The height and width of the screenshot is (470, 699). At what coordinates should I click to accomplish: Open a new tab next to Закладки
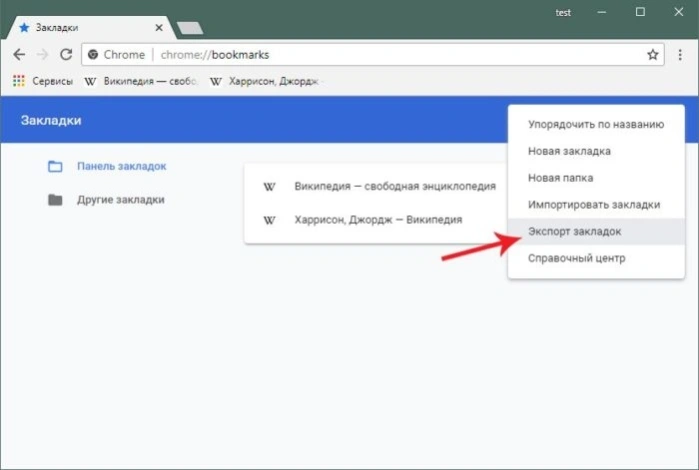coord(190,28)
